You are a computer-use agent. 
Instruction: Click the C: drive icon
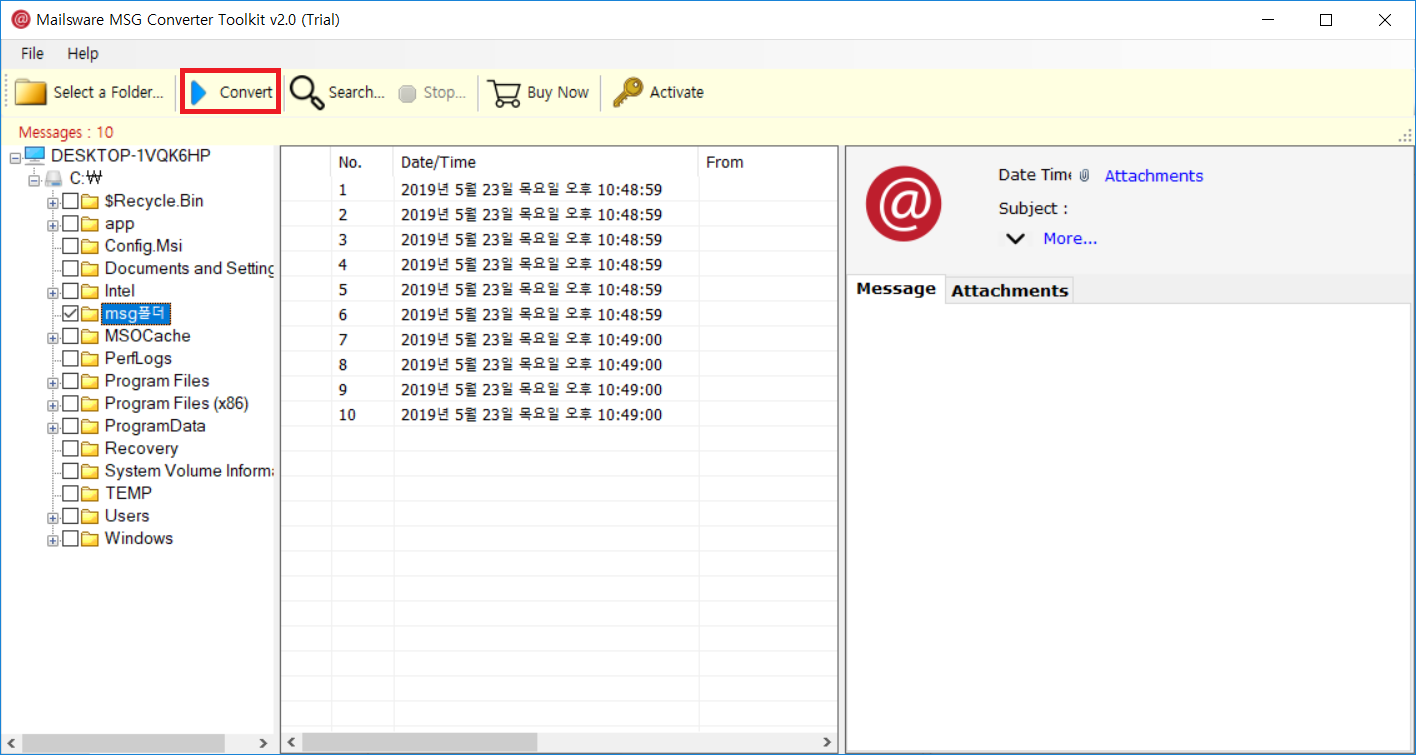(x=54, y=178)
